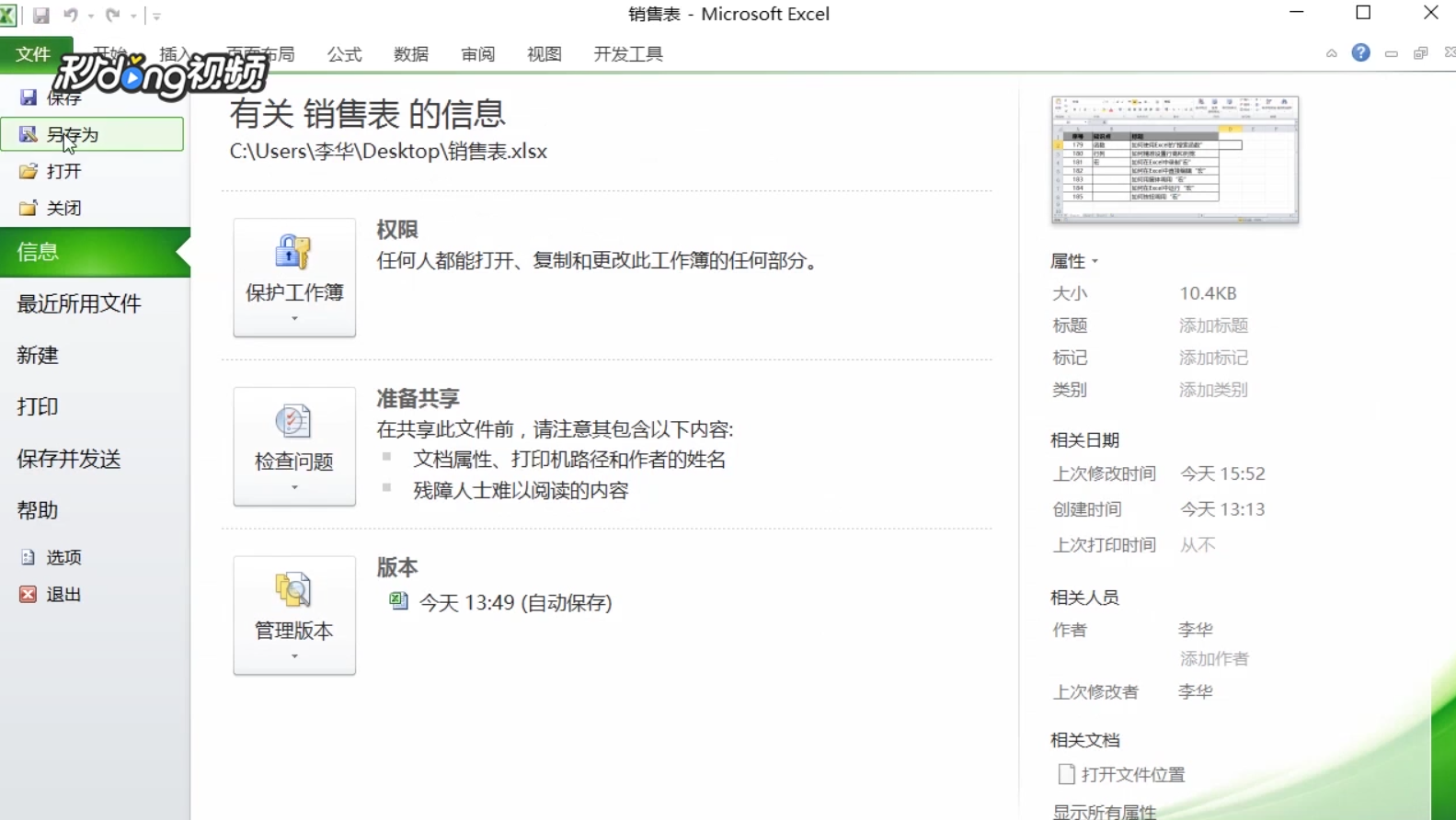The height and width of the screenshot is (820, 1456).
Task: Minimize the ribbon with the caret icon
Action: [1331, 53]
